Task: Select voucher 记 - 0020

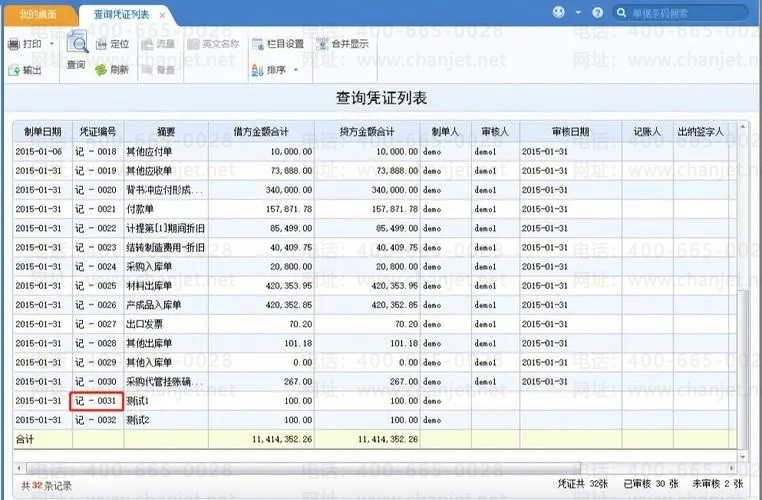Action: pyautogui.click(x=96, y=190)
